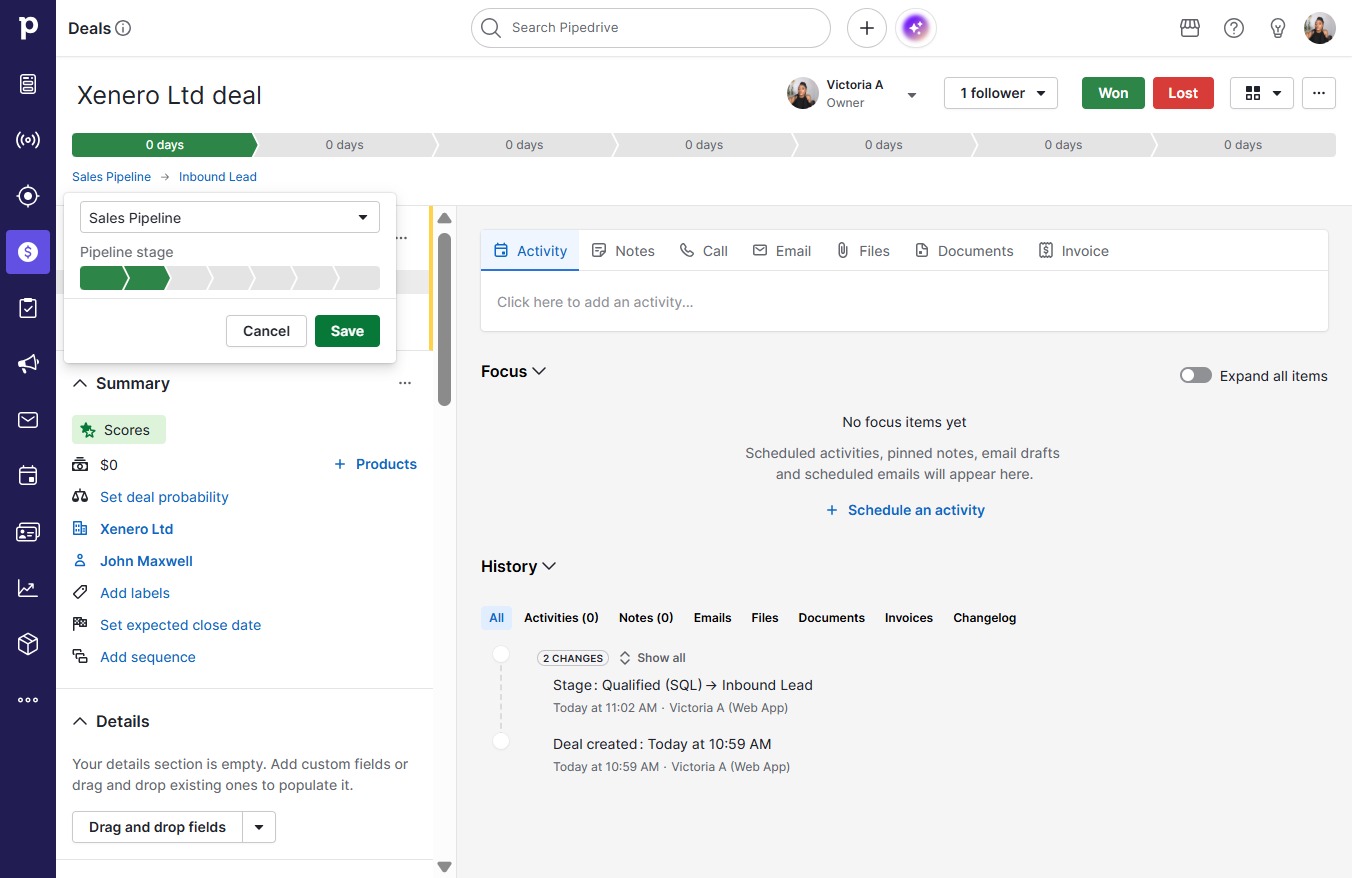
Task: Open the layout view switcher dropdown
Action: (1262, 93)
